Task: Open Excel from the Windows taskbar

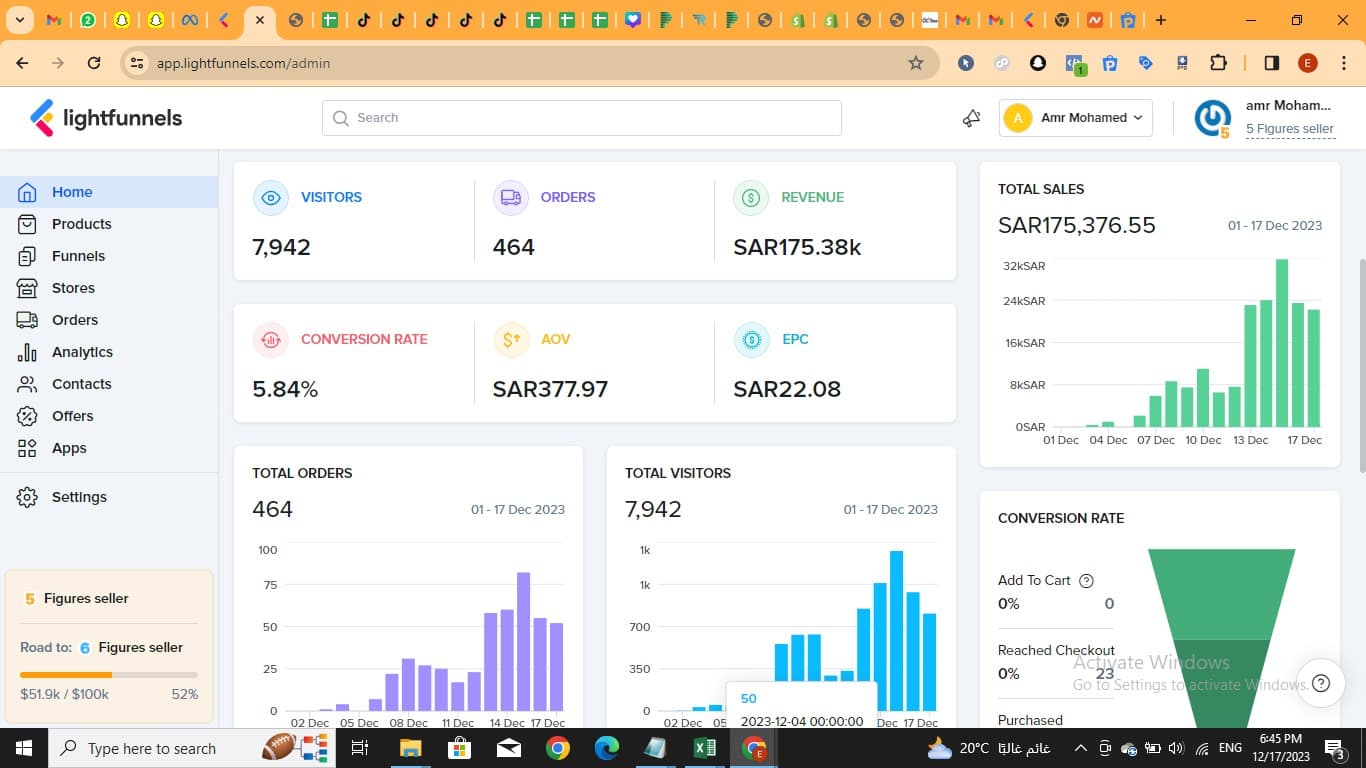Action: pyautogui.click(x=705, y=748)
